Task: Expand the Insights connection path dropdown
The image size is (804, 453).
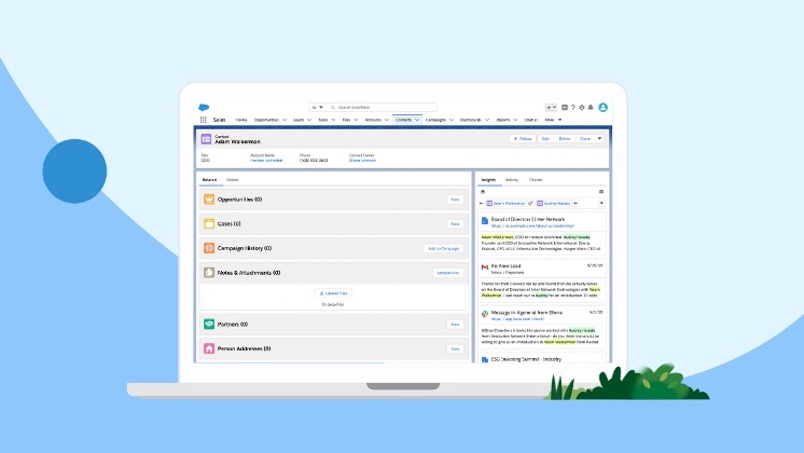Action: click(x=601, y=203)
